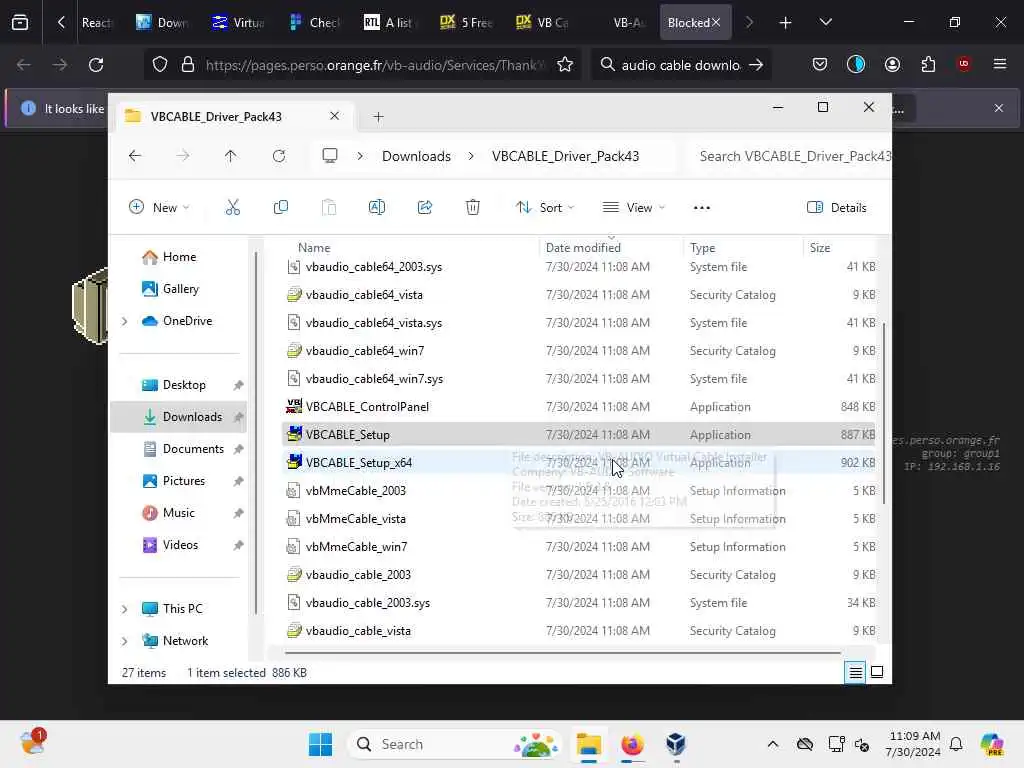Refresh the File Explorer folder view
The width and height of the screenshot is (1024, 768).
[x=279, y=156]
